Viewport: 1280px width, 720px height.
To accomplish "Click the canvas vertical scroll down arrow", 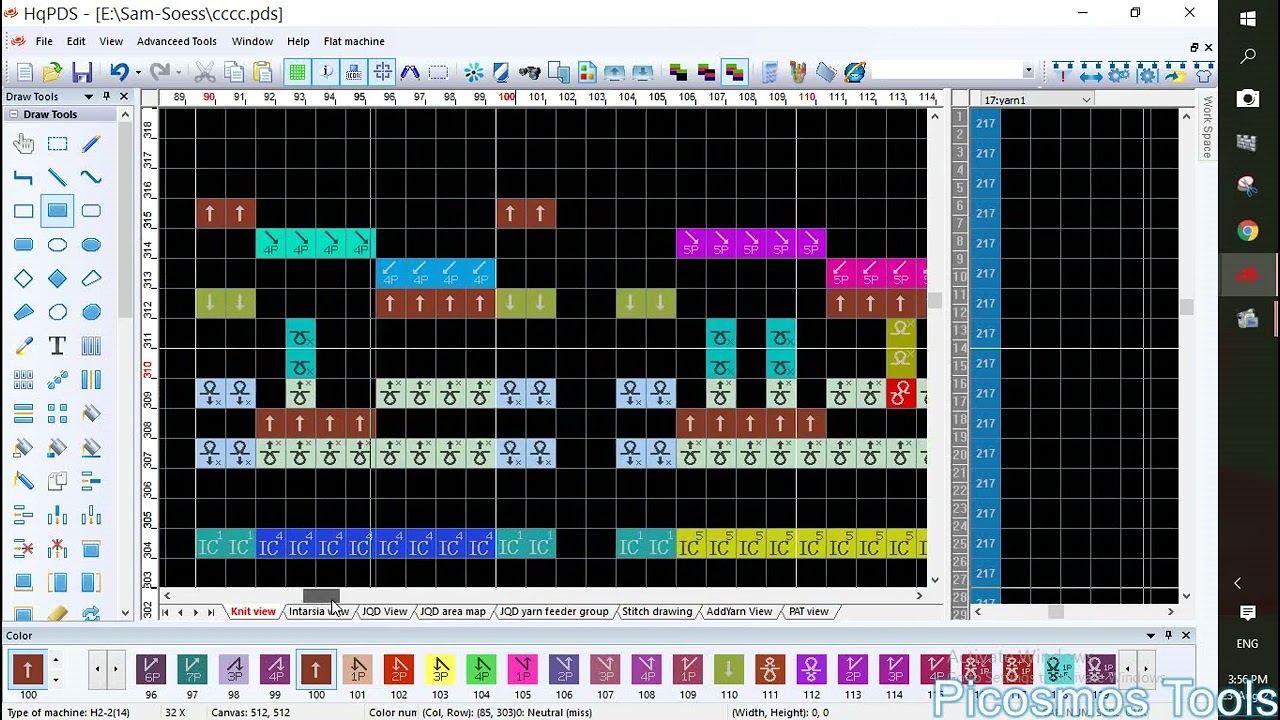I will [935, 580].
